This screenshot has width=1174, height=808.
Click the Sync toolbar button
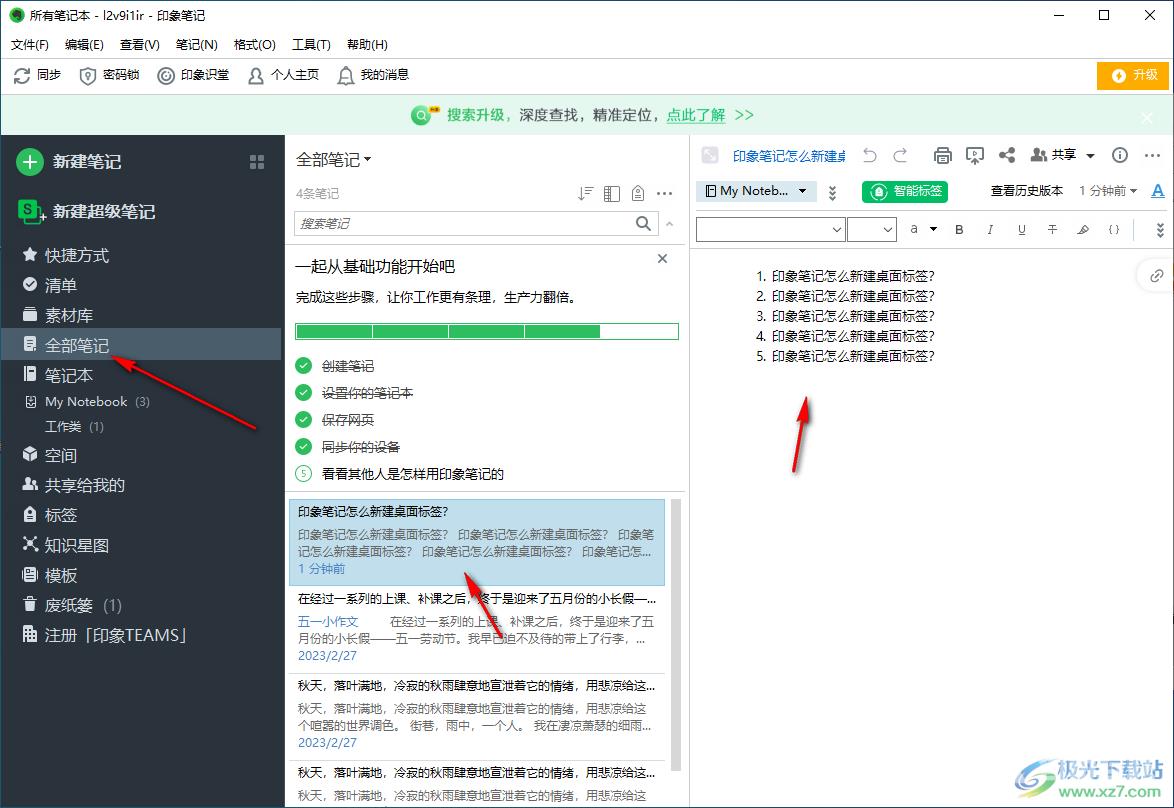[x=37, y=75]
